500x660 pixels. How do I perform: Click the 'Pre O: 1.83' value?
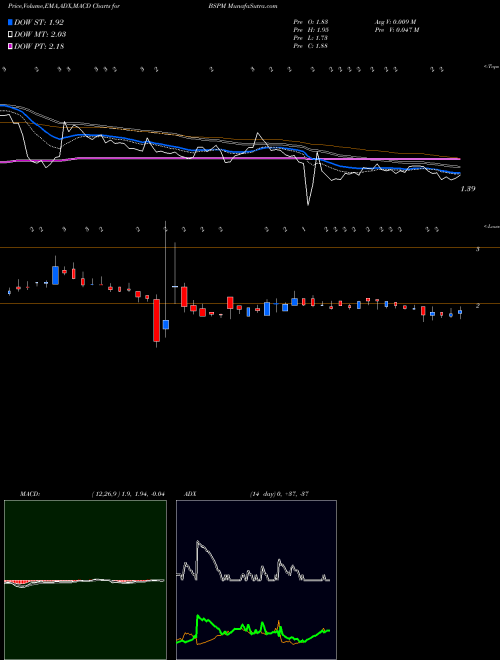click(311, 21)
